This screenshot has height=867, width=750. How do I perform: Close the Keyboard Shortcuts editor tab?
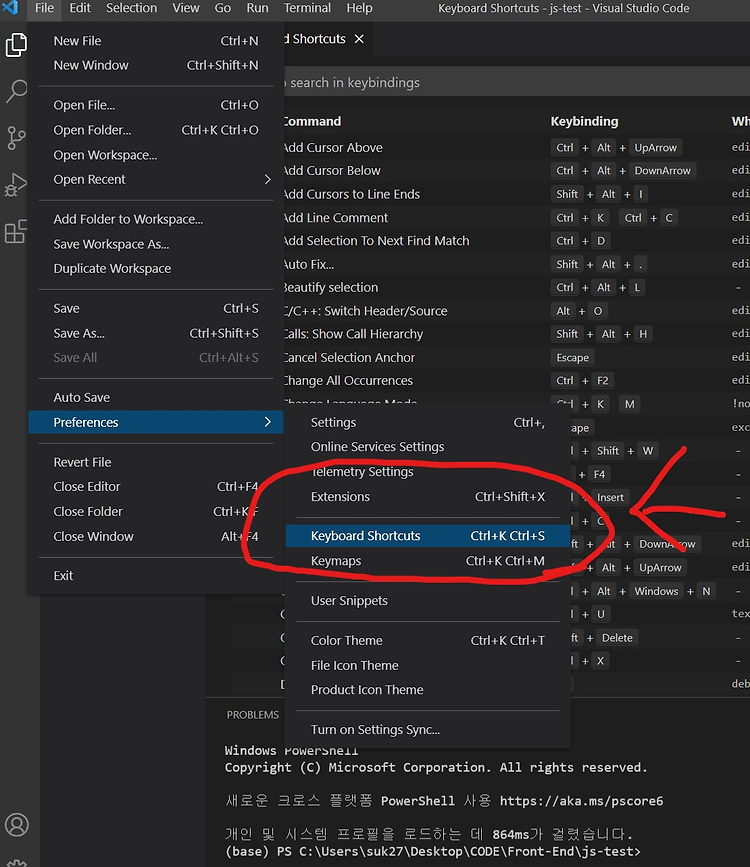click(360, 39)
